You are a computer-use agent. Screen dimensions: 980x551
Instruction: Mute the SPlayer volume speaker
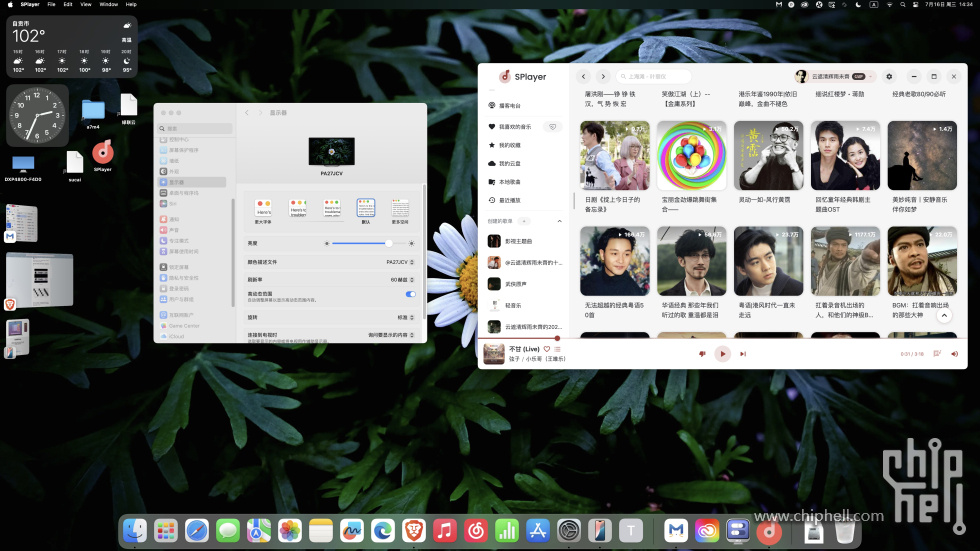(954, 354)
